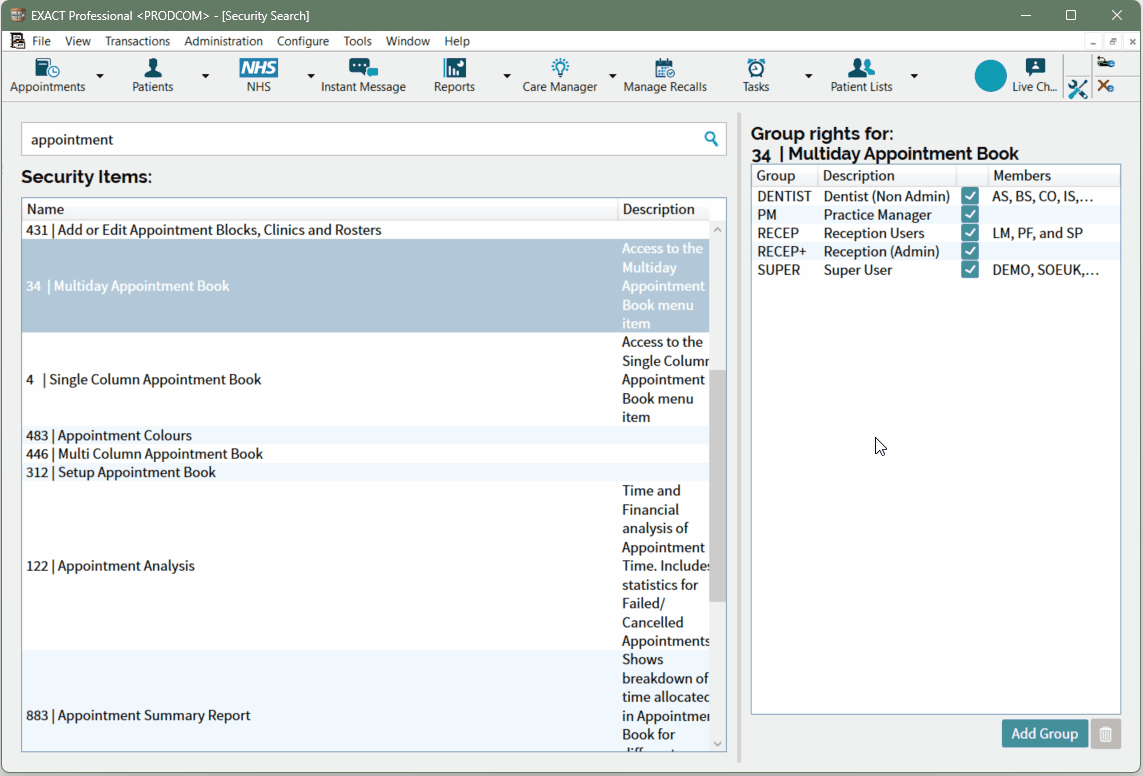The height and width of the screenshot is (776, 1143).
Task: Click the NHS toolbar icon
Action: (x=258, y=76)
